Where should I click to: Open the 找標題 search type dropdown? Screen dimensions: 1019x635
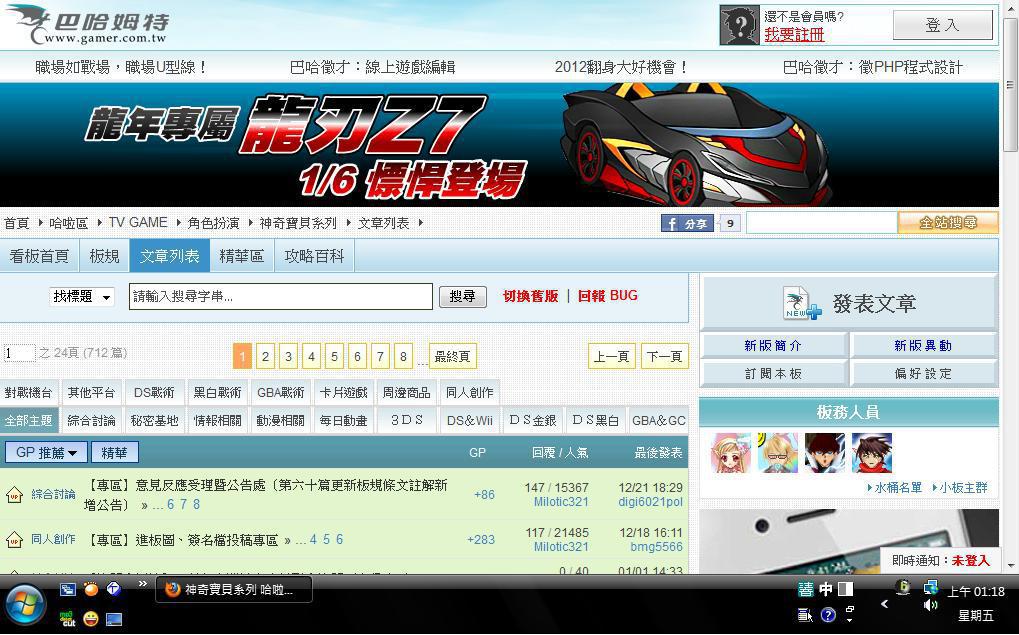pyautogui.click(x=82, y=297)
